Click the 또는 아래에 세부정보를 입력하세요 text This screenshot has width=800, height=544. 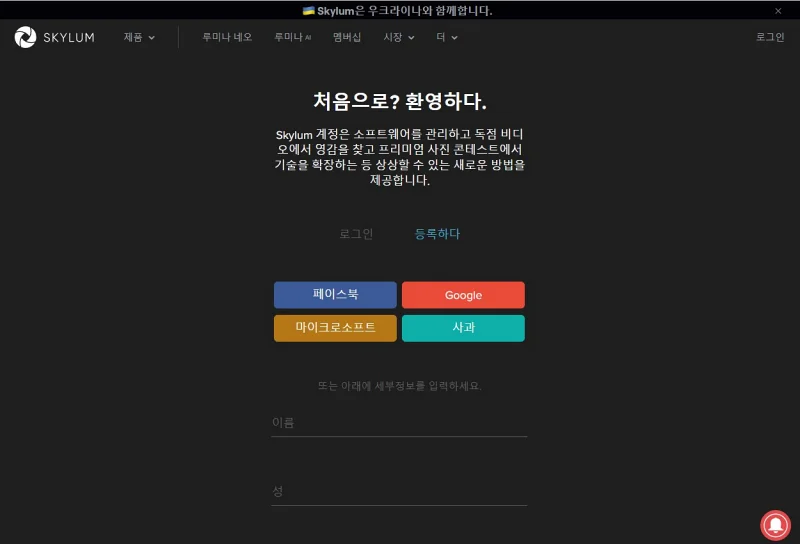(399, 386)
